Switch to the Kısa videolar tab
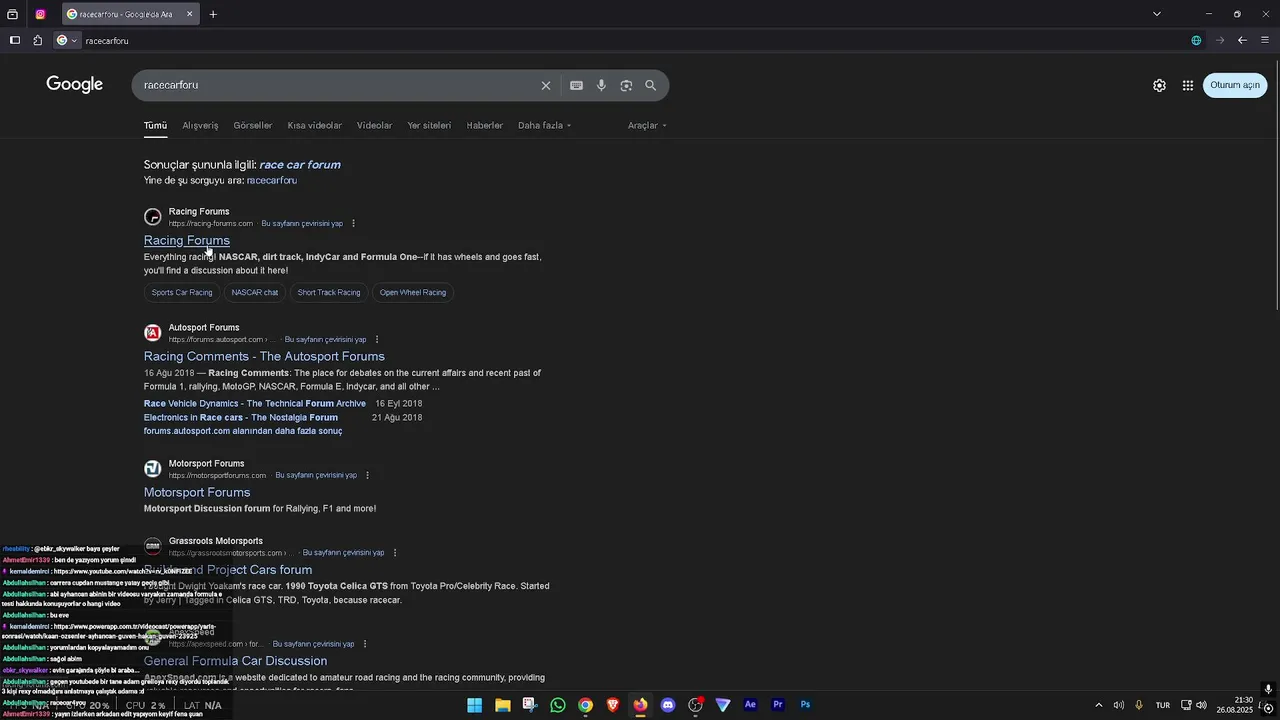1280x720 pixels. tap(315, 125)
